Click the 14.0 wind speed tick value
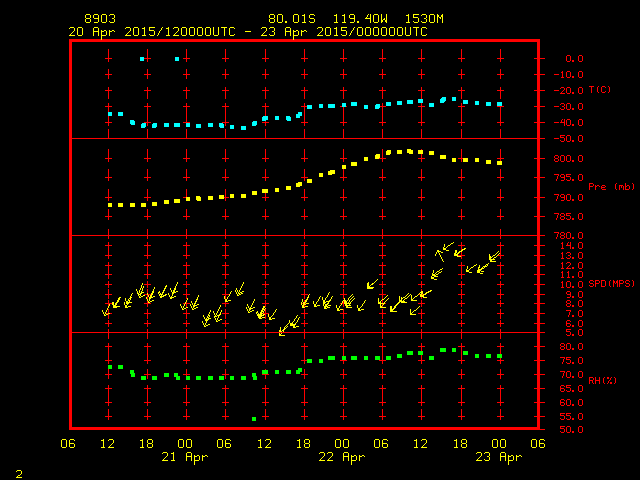 click(571, 246)
